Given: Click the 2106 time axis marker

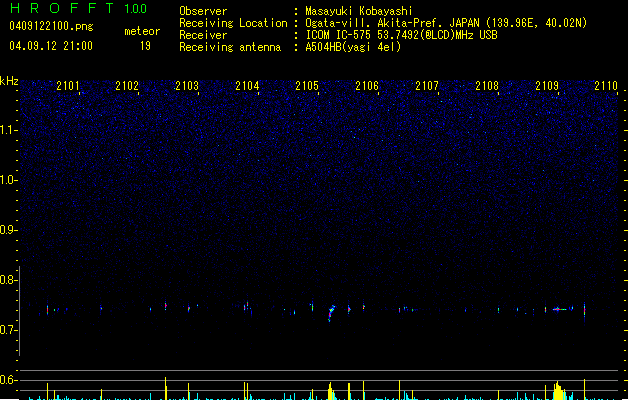Looking at the screenshot, I should tap(367, 86).
